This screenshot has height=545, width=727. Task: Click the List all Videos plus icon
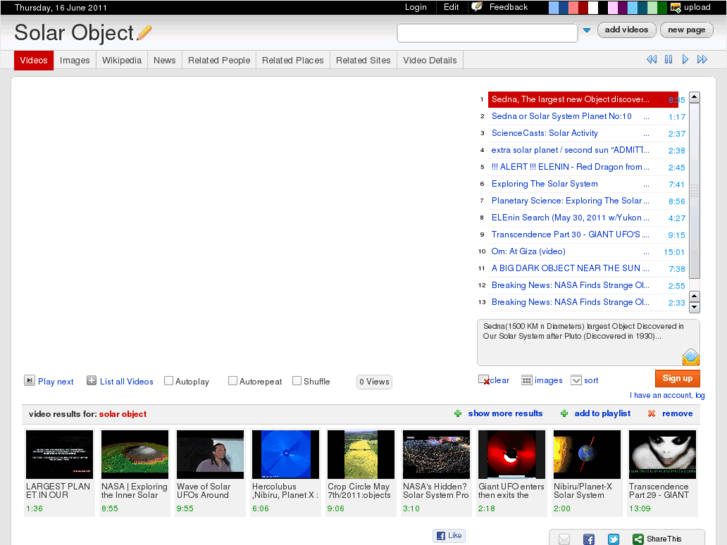[x=91, y=381]
